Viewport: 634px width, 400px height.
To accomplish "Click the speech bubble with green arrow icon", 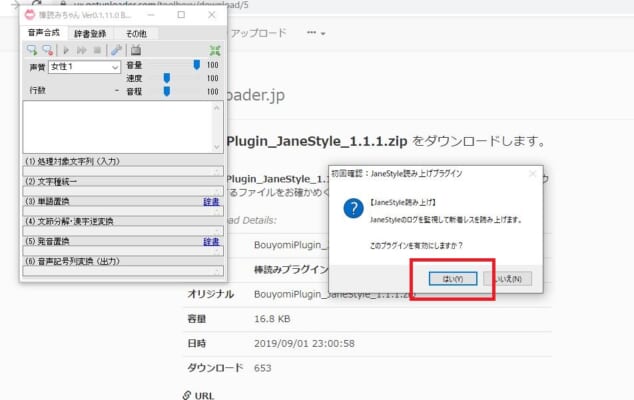I will click(x=32, y=50).
